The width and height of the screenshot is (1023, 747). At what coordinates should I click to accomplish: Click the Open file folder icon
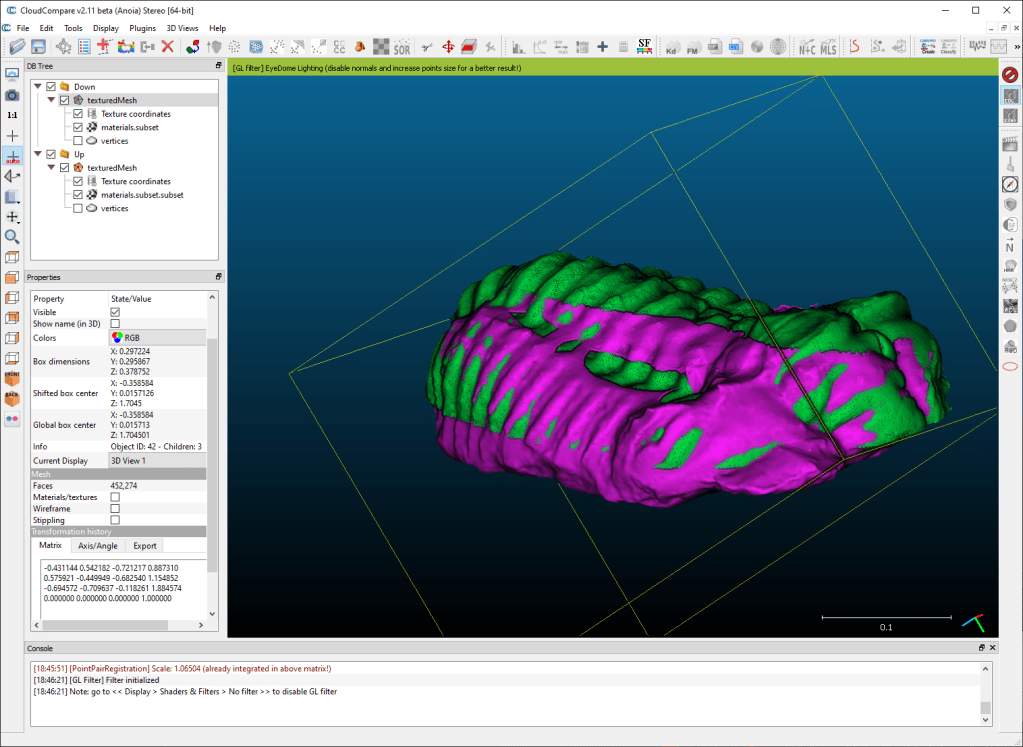coord(17,47)
